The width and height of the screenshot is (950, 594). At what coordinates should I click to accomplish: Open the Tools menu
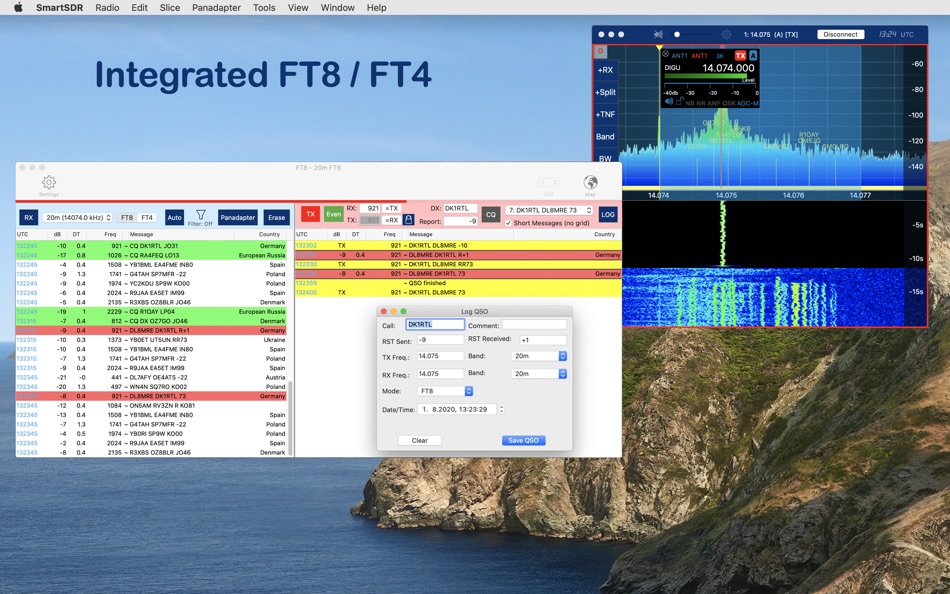(264, 8)
